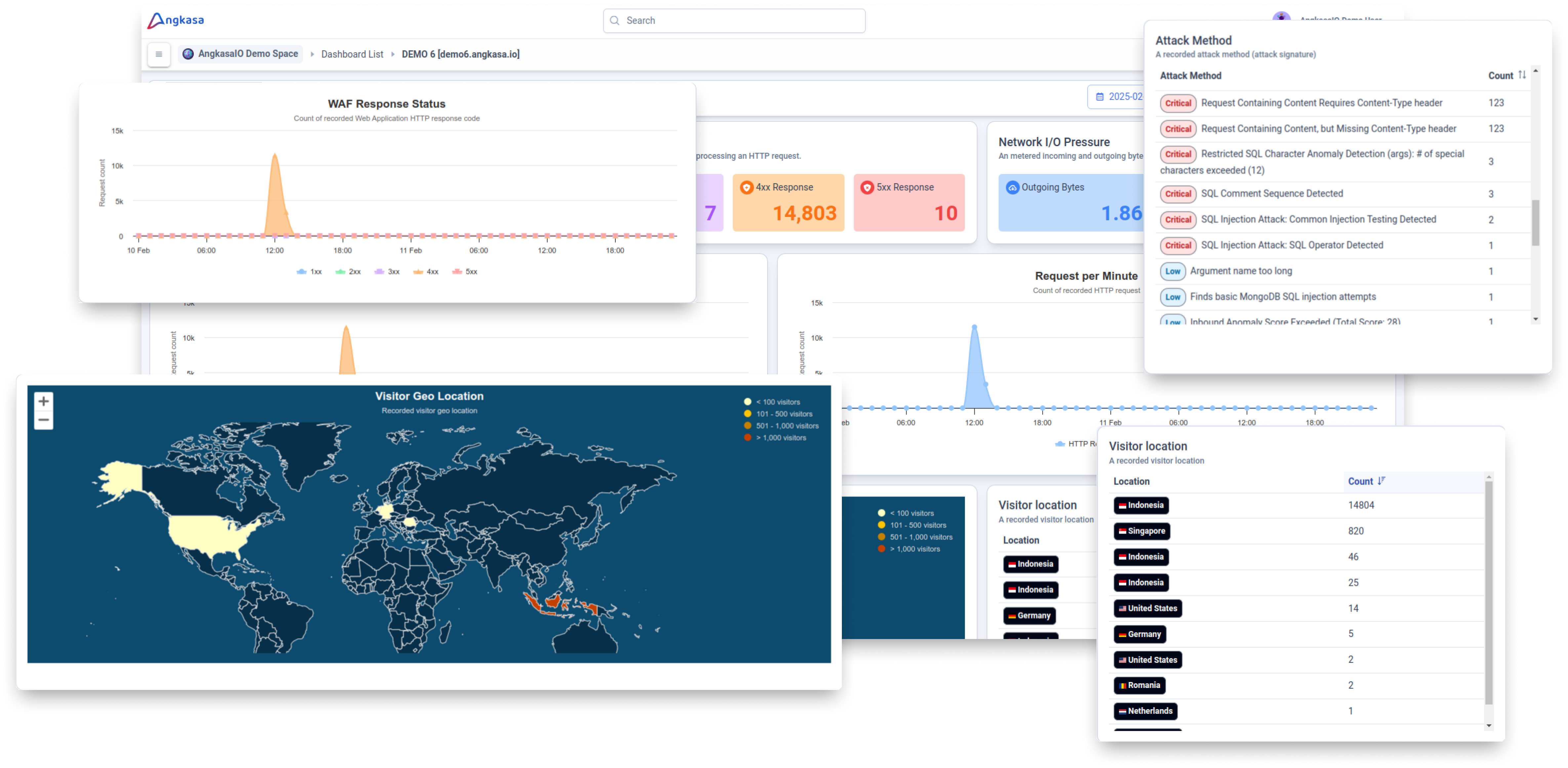This screenshot has height=768, width=1568.
Task: Click the user avatar at top right
Action: tap(1281, 17)
